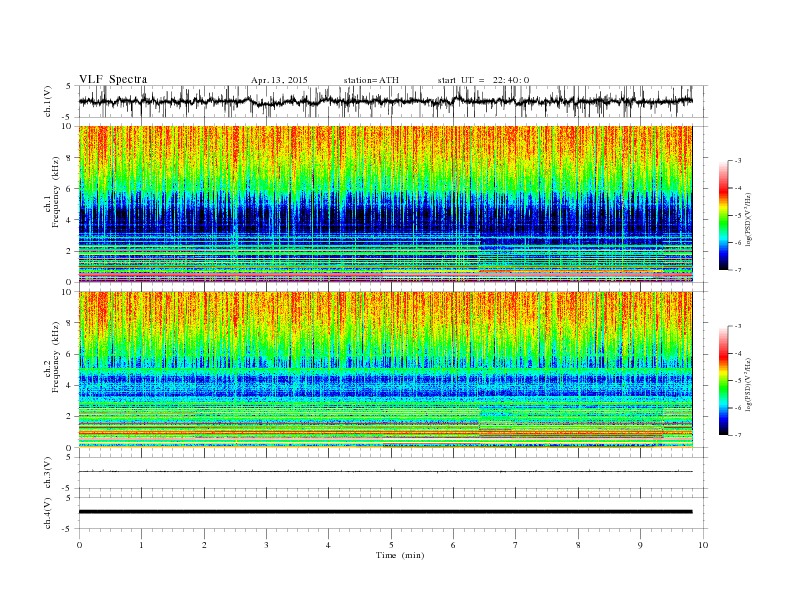Click the ch.1 spectrogram color bar
This screenshot has height=612, width=792.
724,215
